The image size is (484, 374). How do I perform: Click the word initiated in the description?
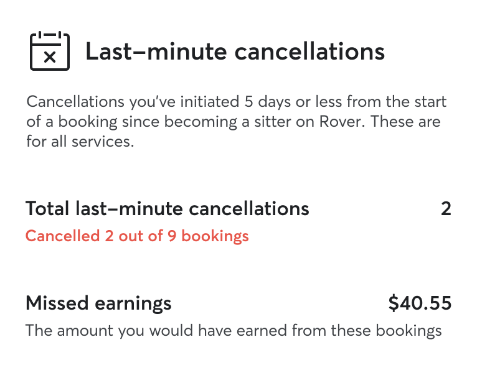(x=210, y=102)
